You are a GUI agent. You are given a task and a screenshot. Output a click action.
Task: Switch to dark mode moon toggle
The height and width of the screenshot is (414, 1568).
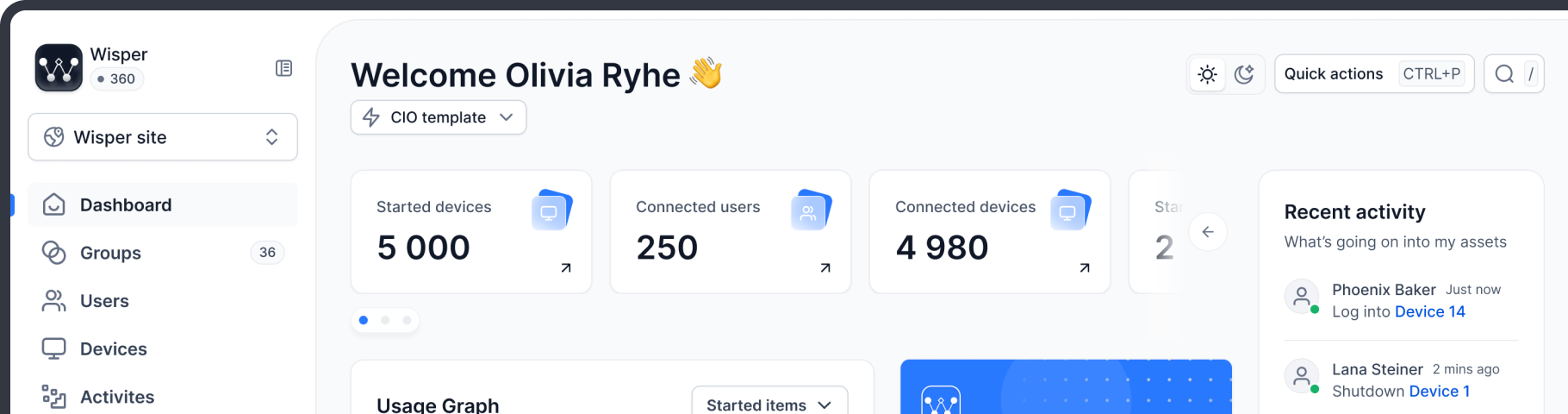(x=1244, y=74)
